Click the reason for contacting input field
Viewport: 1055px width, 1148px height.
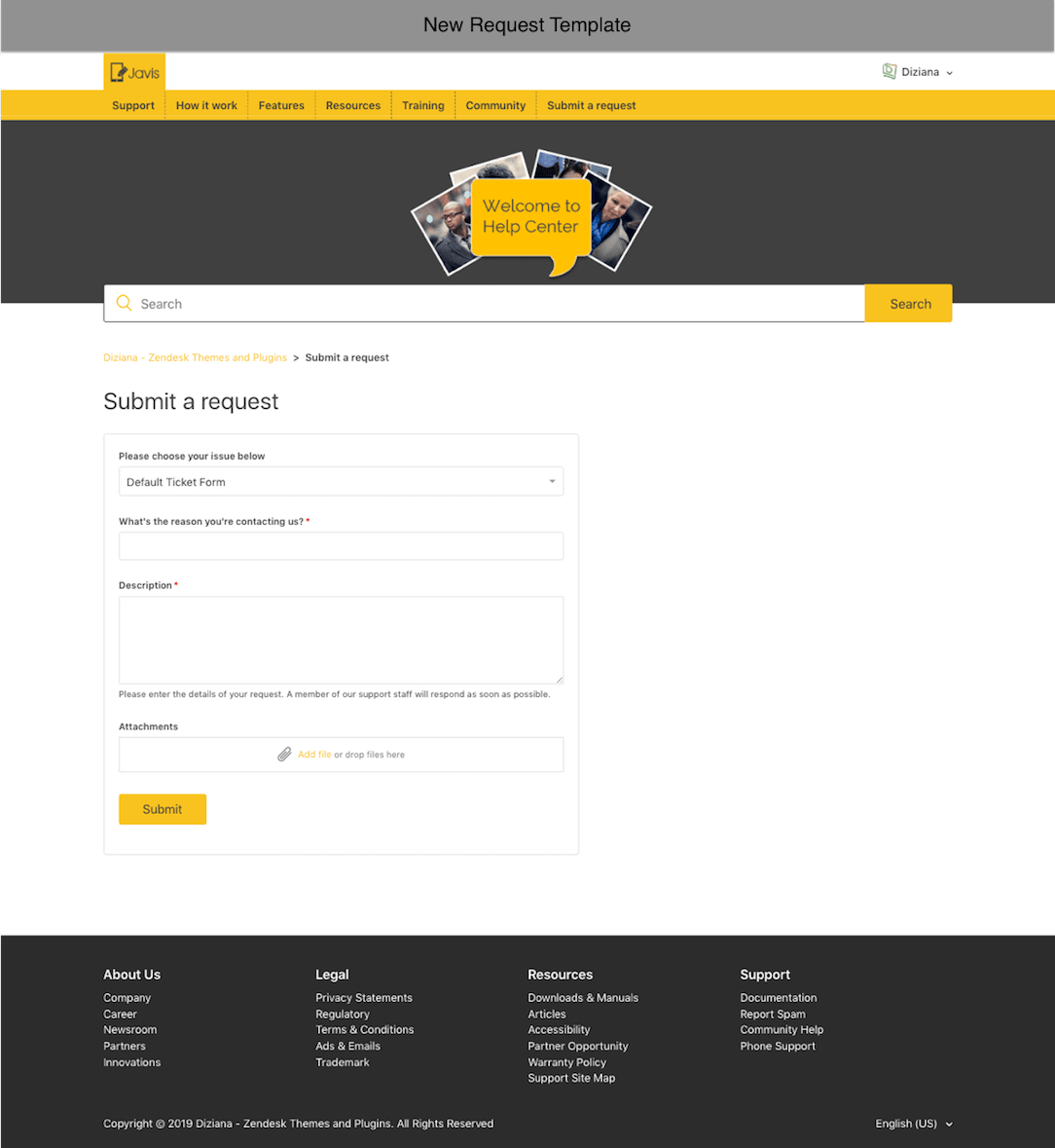coord(341,546)
